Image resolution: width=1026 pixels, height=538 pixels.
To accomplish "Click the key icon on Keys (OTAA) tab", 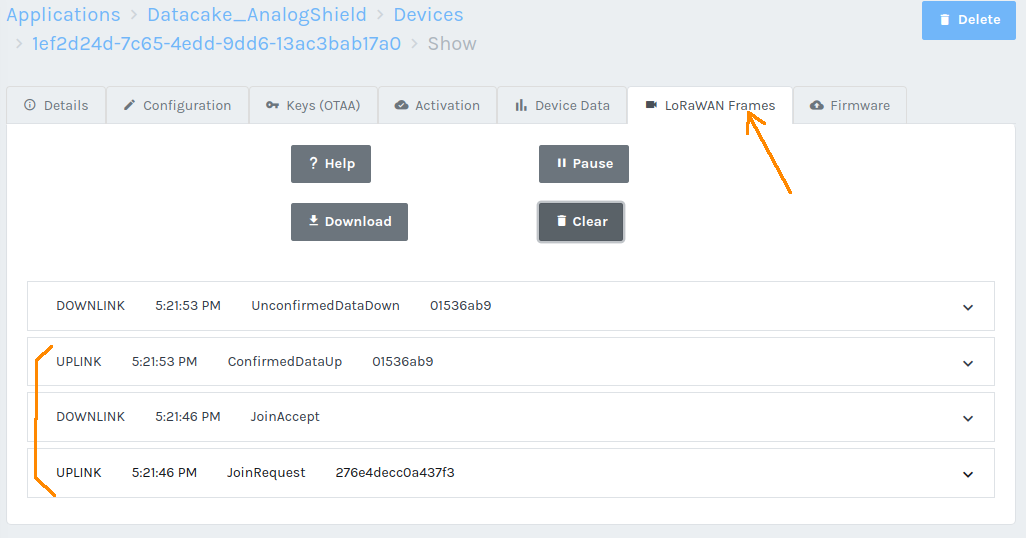I will (273, 105).
